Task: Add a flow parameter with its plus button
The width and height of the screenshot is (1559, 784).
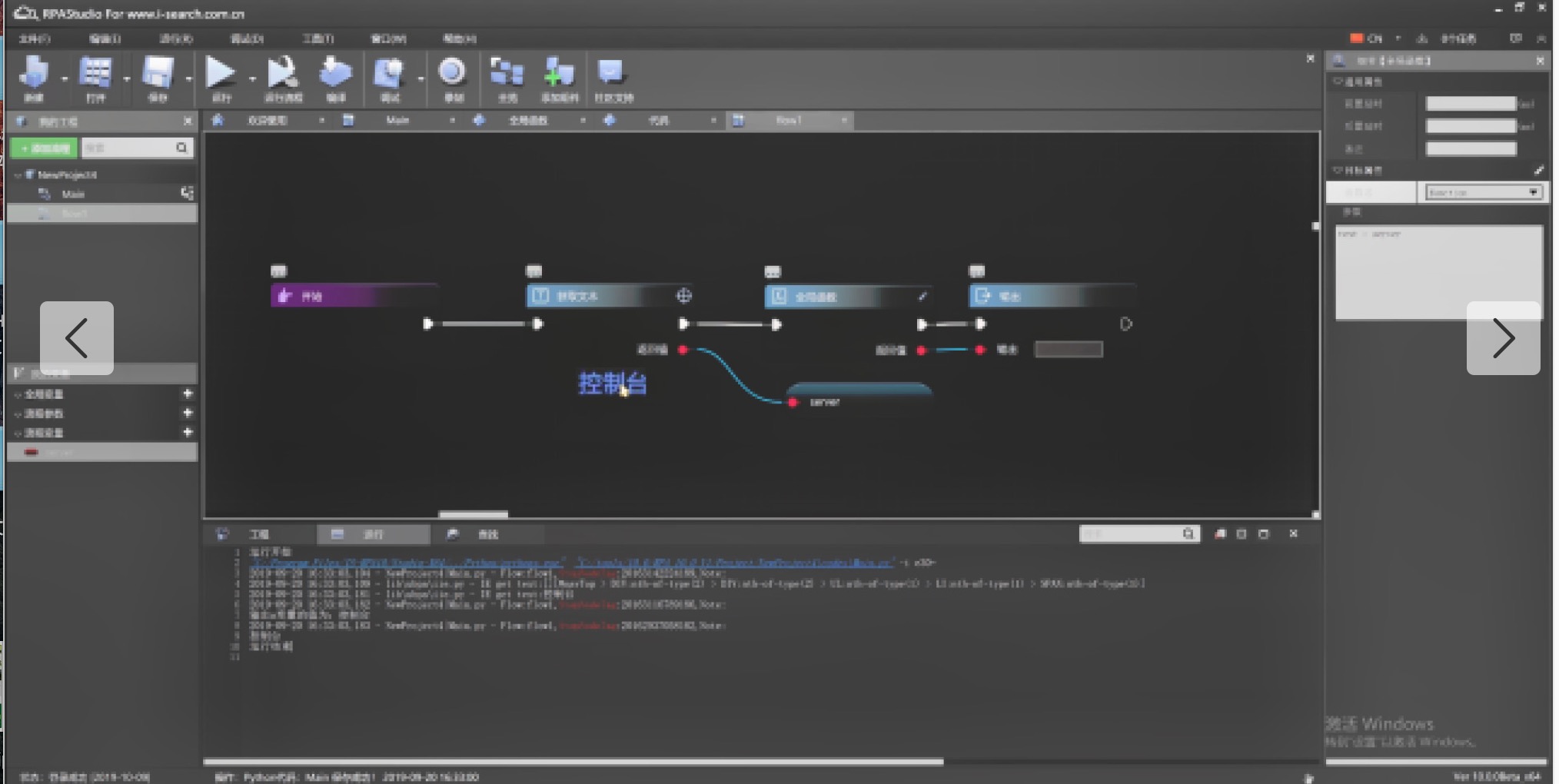Action: click(188, 413)
